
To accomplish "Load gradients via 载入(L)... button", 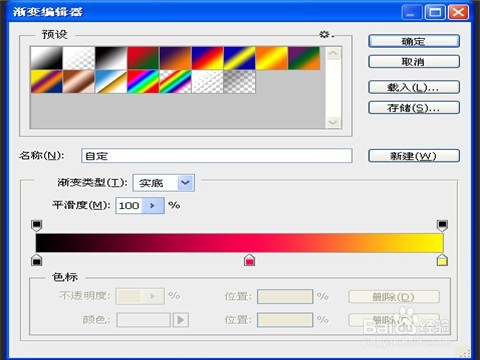I will point(414,87).
